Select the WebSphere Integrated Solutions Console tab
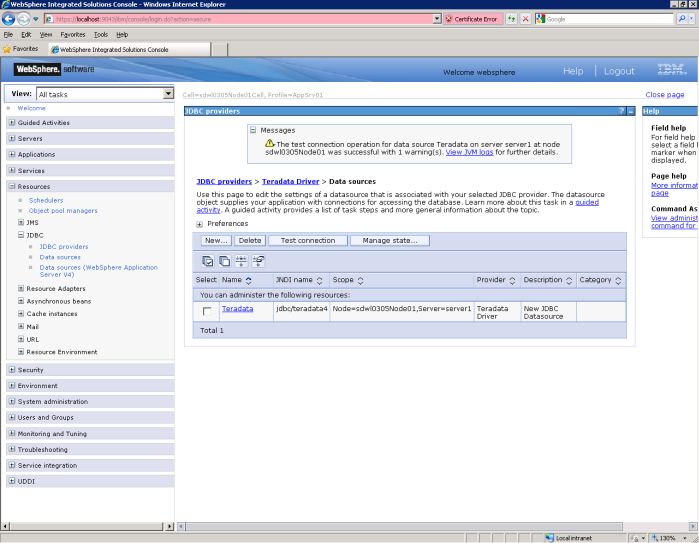The height and width of the screenshot is (543, 699). pyautogui.click(x=129, y=49)
